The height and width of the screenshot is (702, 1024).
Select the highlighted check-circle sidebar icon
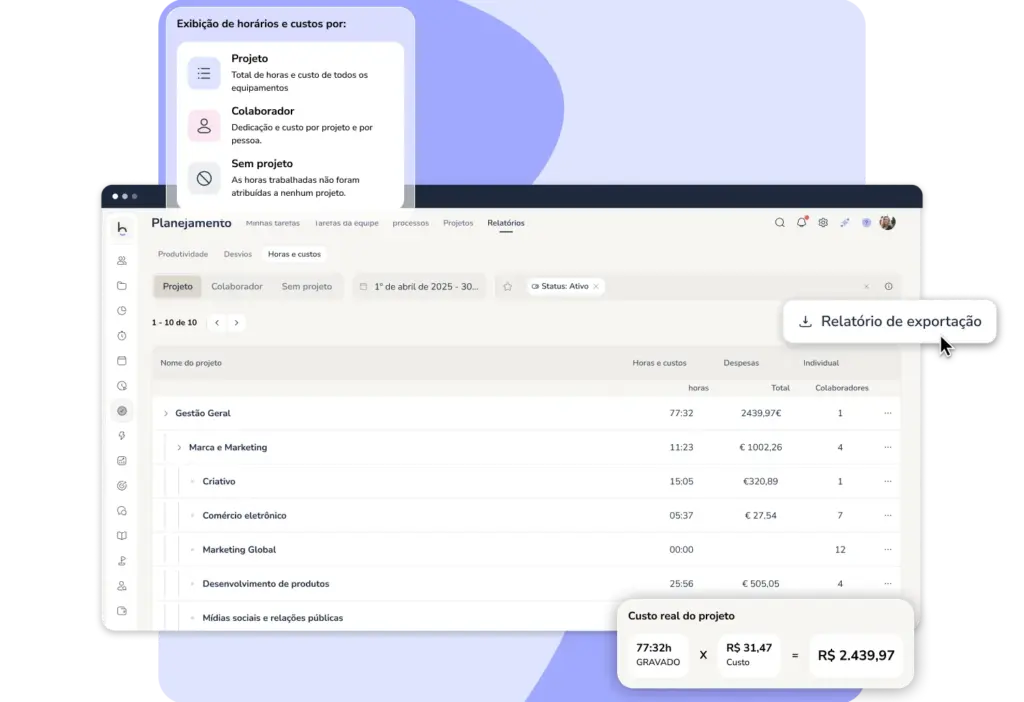(x=122, y=411)
